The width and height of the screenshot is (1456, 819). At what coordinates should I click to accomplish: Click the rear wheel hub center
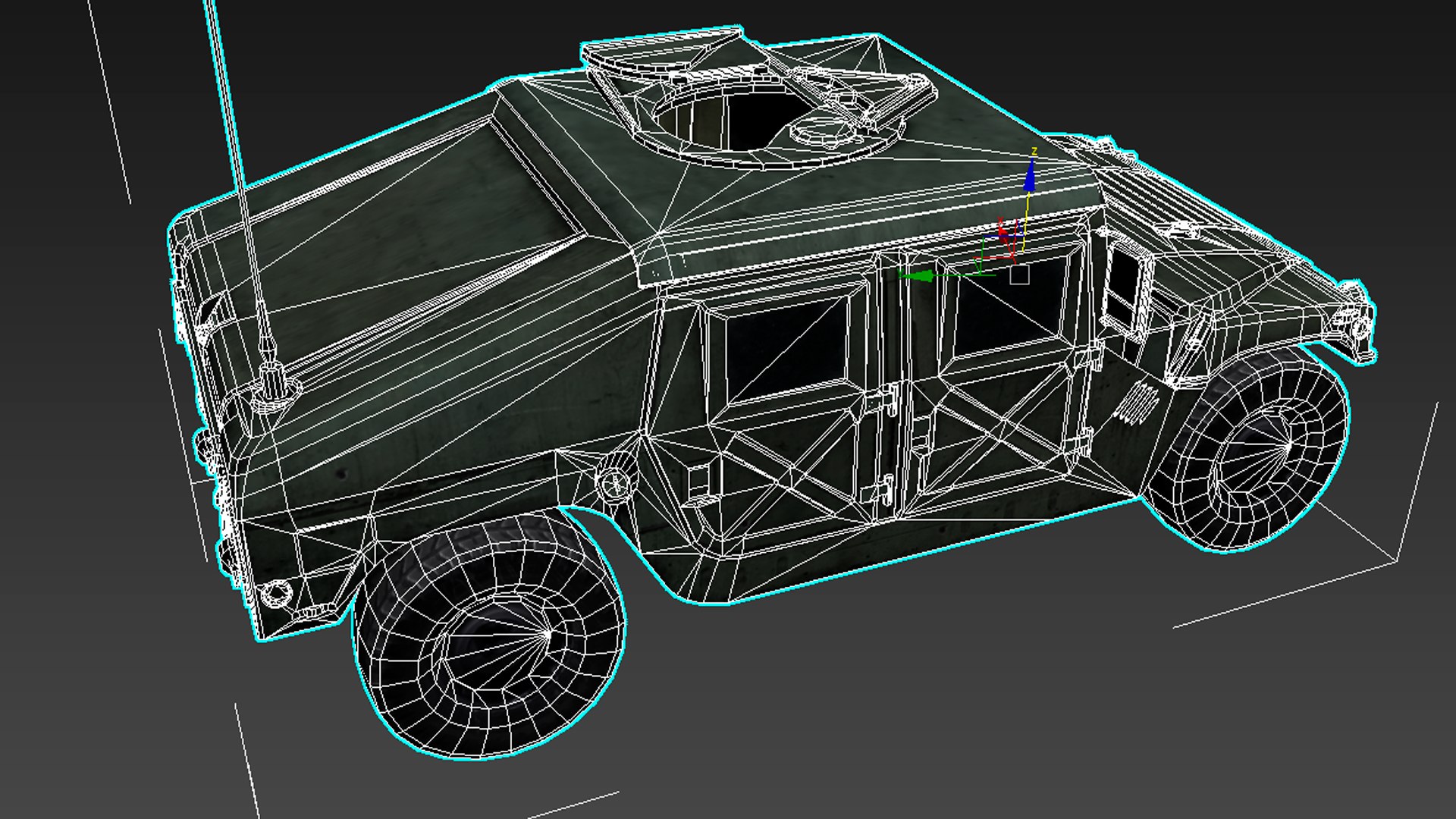(548, 633)
